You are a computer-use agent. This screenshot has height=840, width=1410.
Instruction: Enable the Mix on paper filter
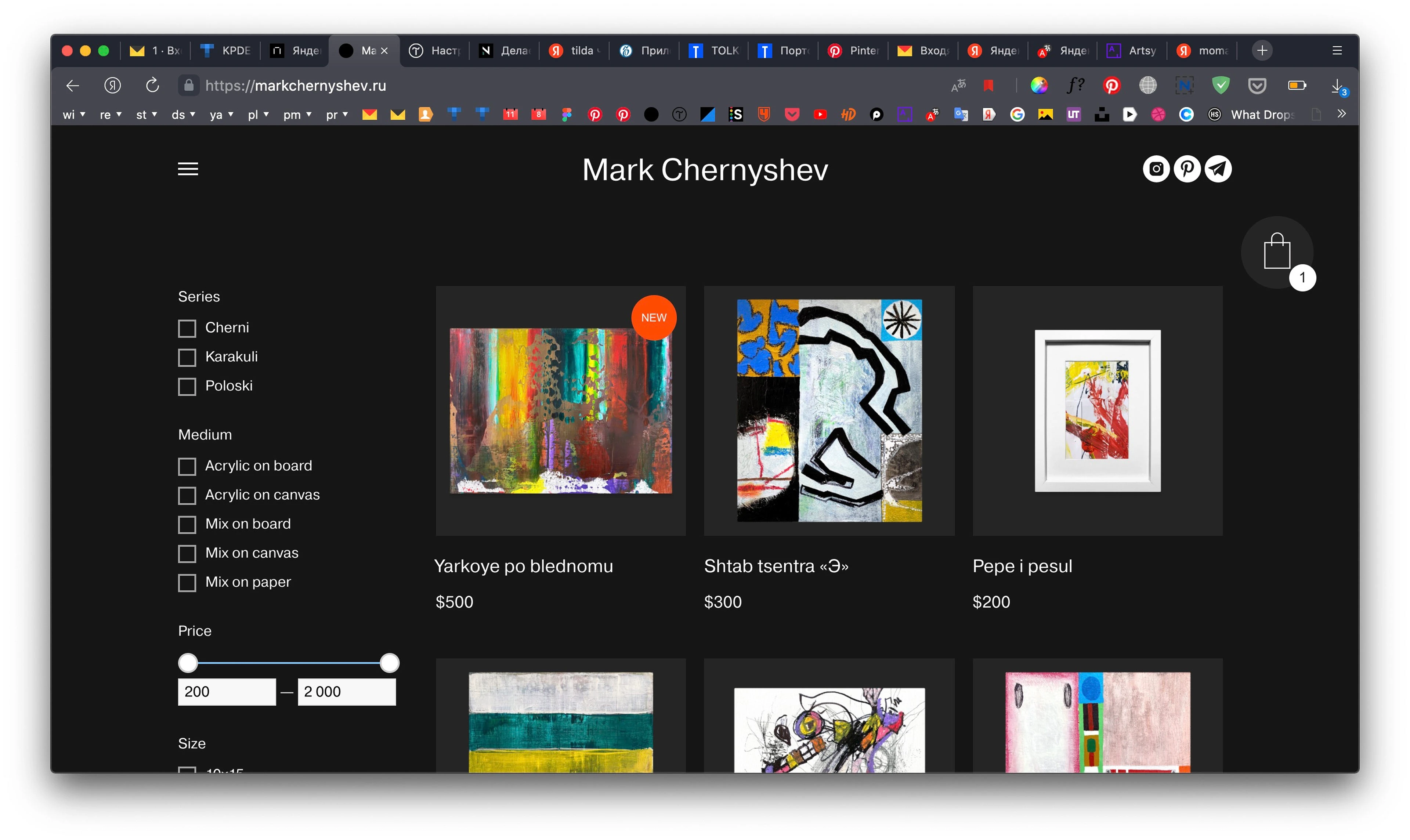pos(187,582)
